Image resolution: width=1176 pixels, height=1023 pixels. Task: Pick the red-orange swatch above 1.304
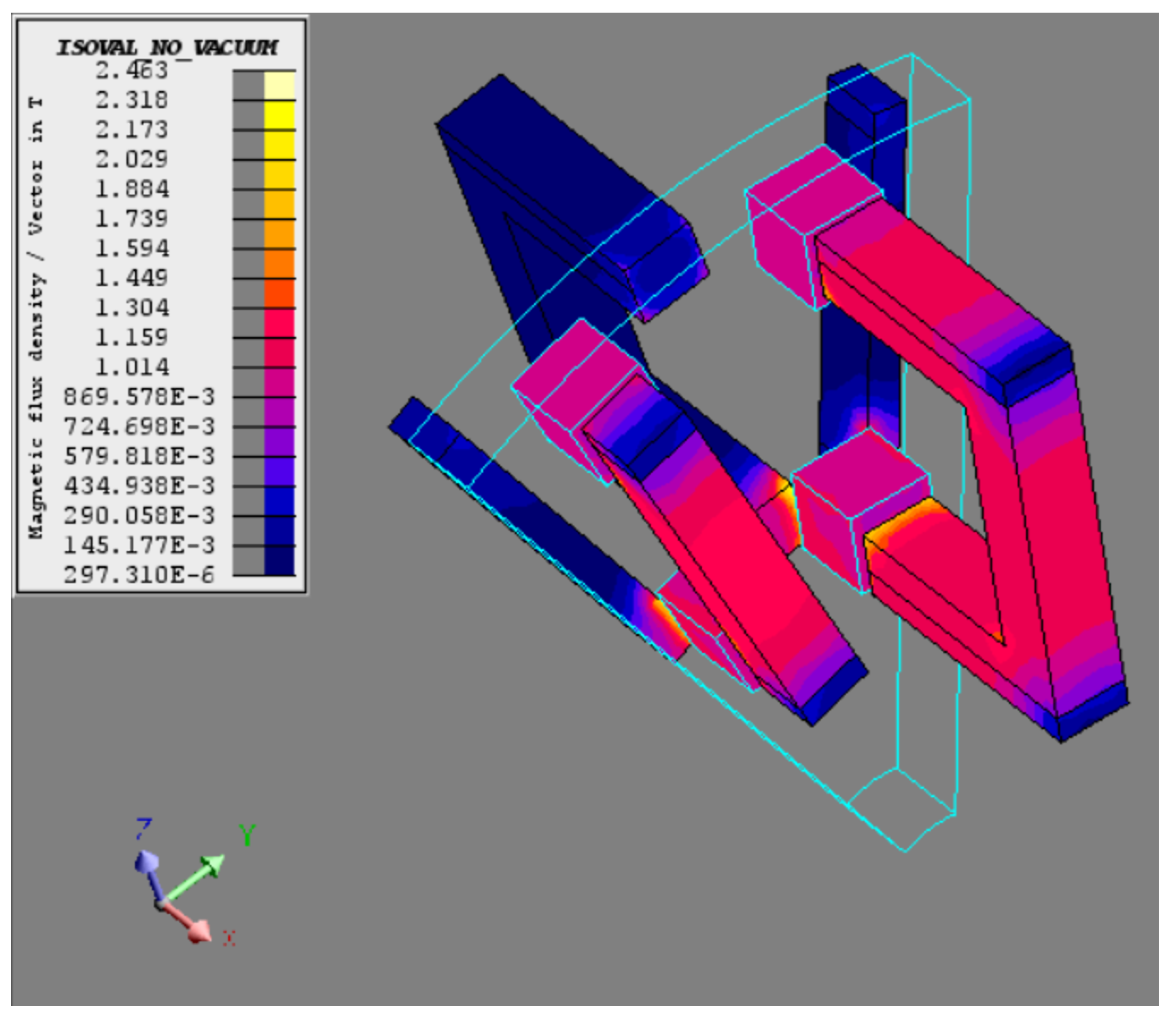pyautogui.click(x=279, y=293)
